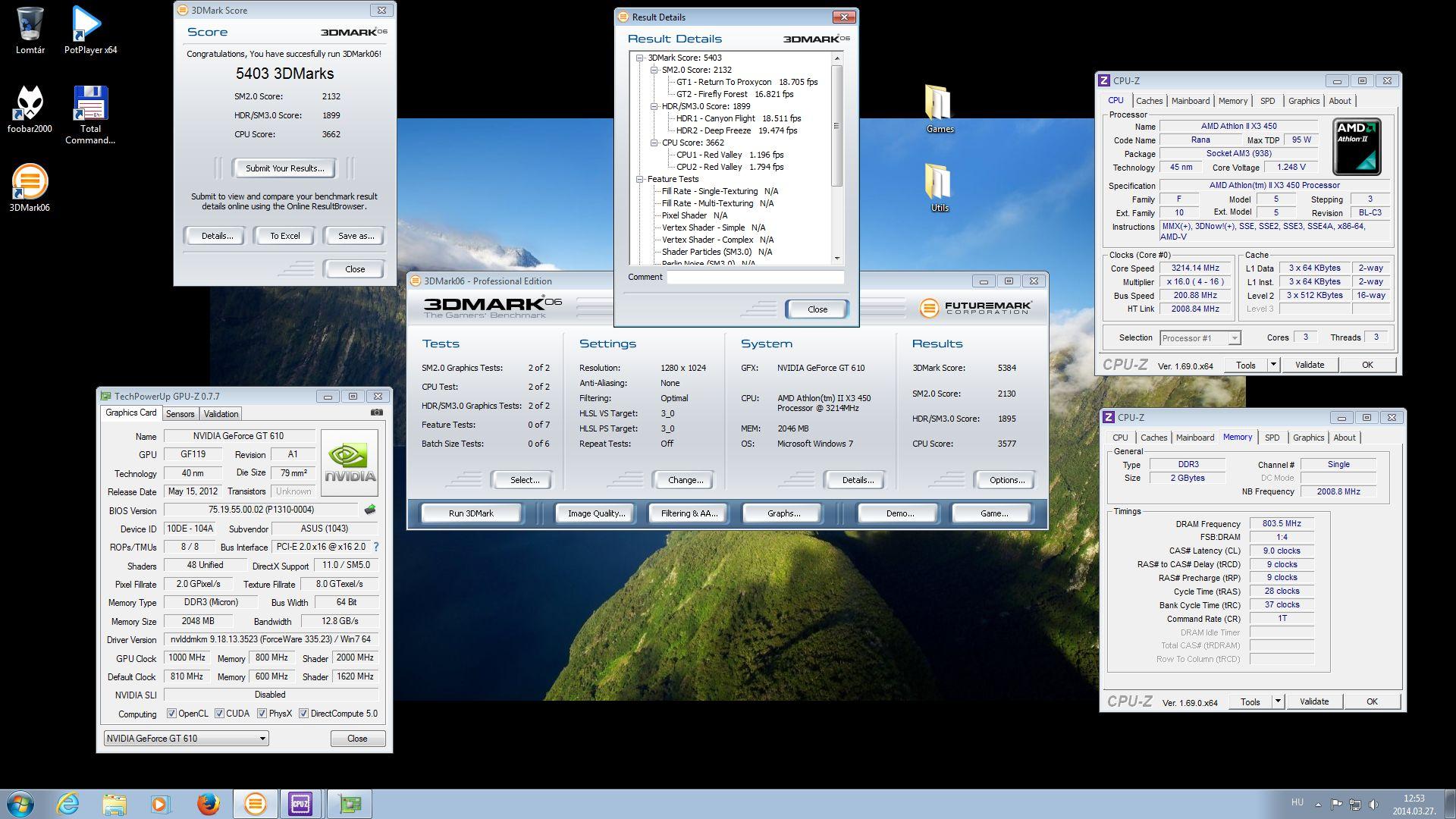Click Run 3DMark button
1456x819 pixels.
pyautogui.click(x=471, y=513)
